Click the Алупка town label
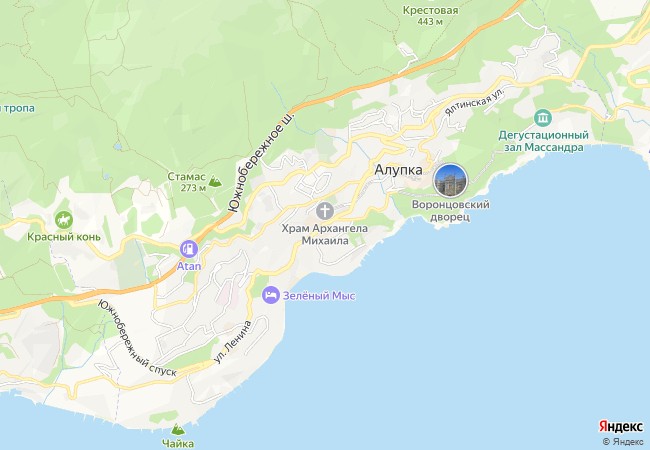The height and width of the screenshot is (450, 650). pos(398,170)
